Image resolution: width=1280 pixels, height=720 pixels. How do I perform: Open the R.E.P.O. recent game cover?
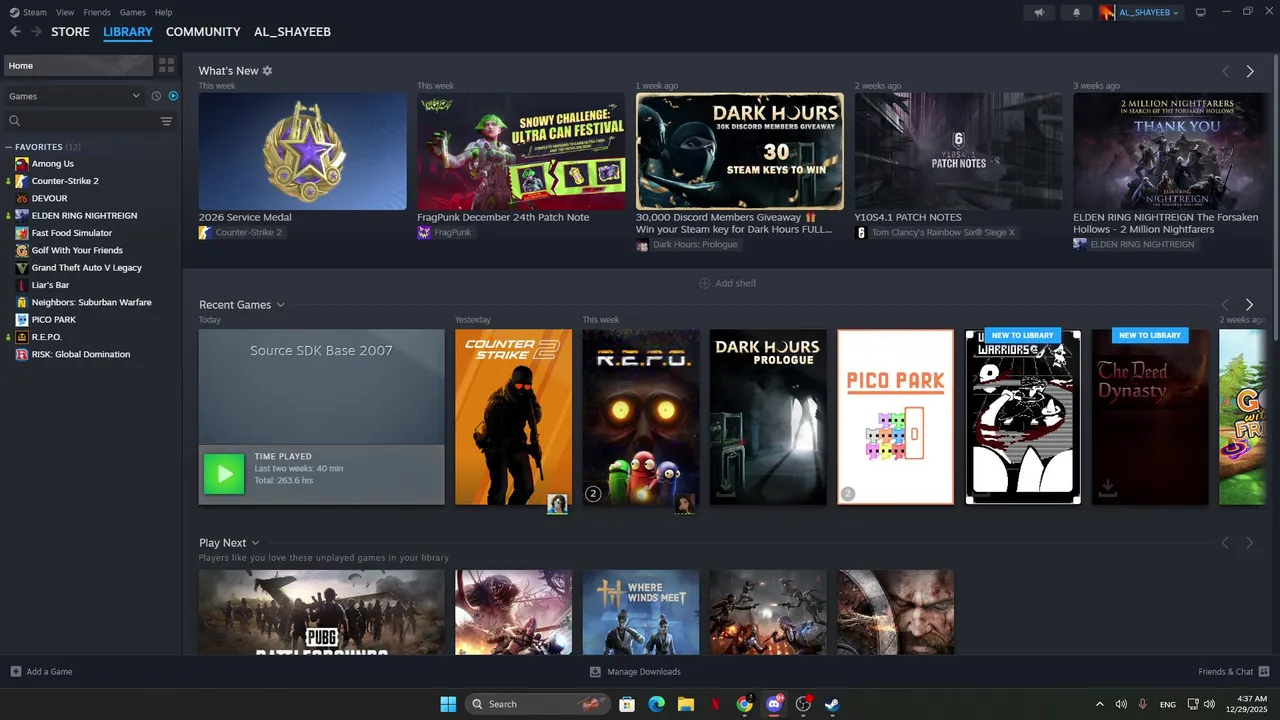coord(641,417)
